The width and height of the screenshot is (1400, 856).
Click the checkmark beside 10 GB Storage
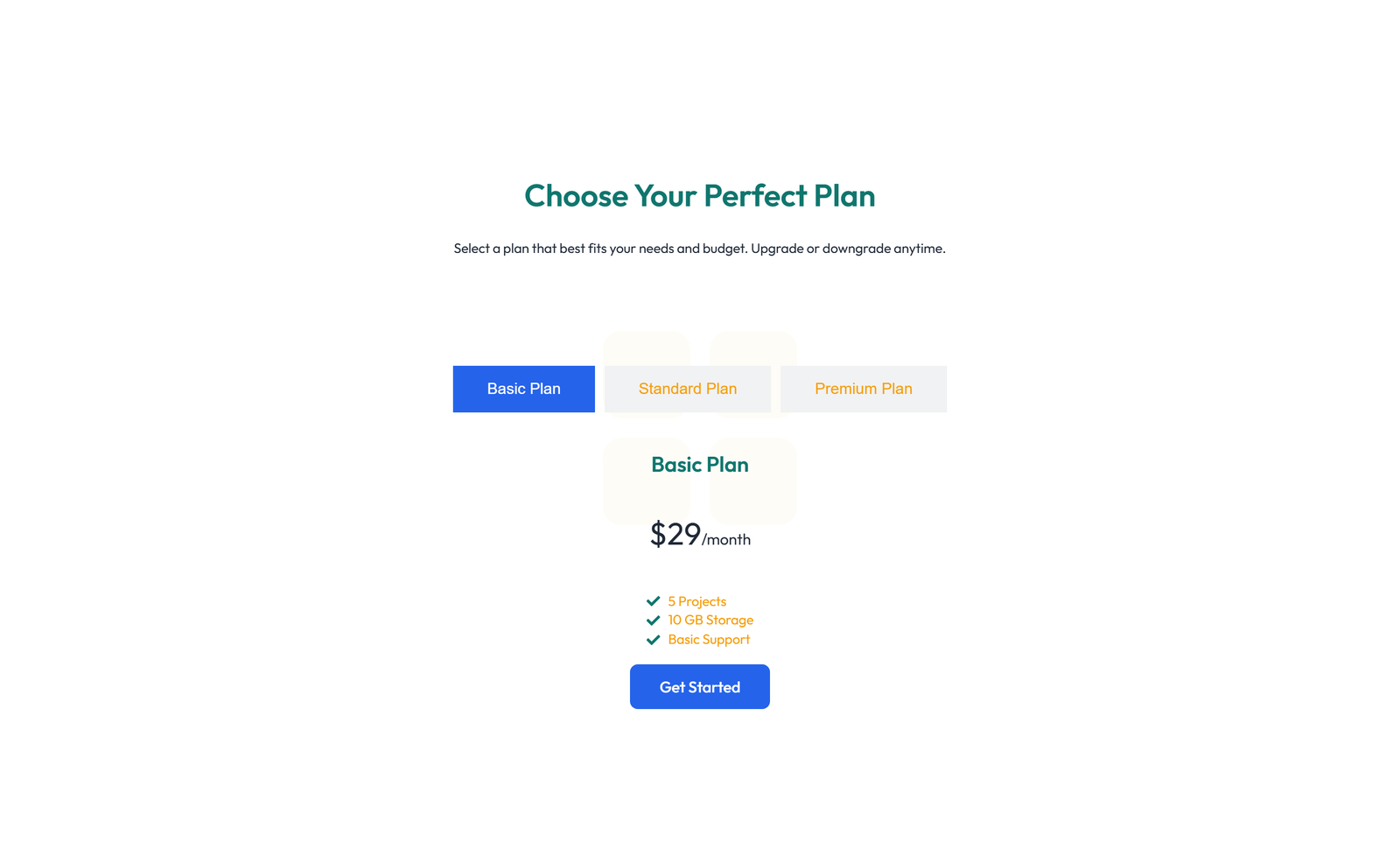tap(653, 620)
